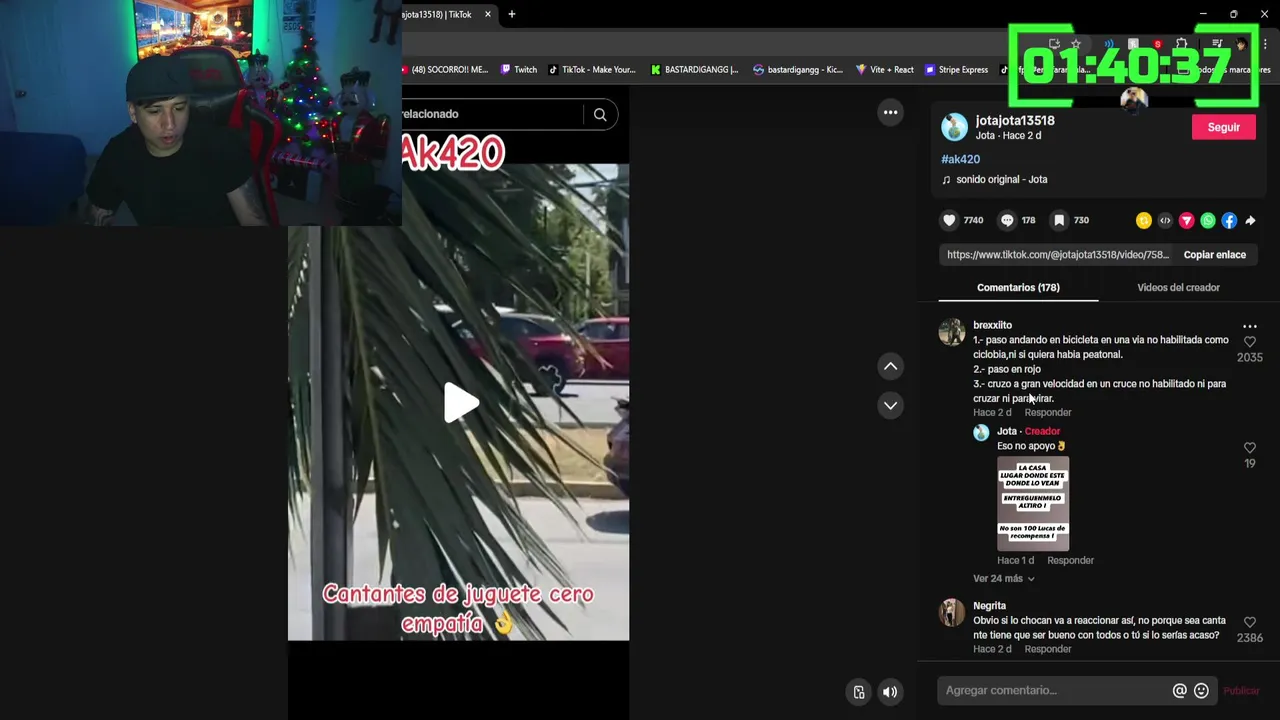Screen dimensions: 1280x720
Task: Open sonido original - Jota sound link
Action: 1002,180
